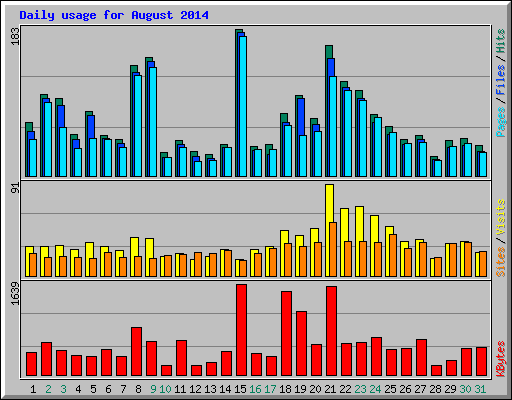Viewport: 512px width, 400px height.
Task: Select the "Visits" legend label
Action: click(501, 217)
